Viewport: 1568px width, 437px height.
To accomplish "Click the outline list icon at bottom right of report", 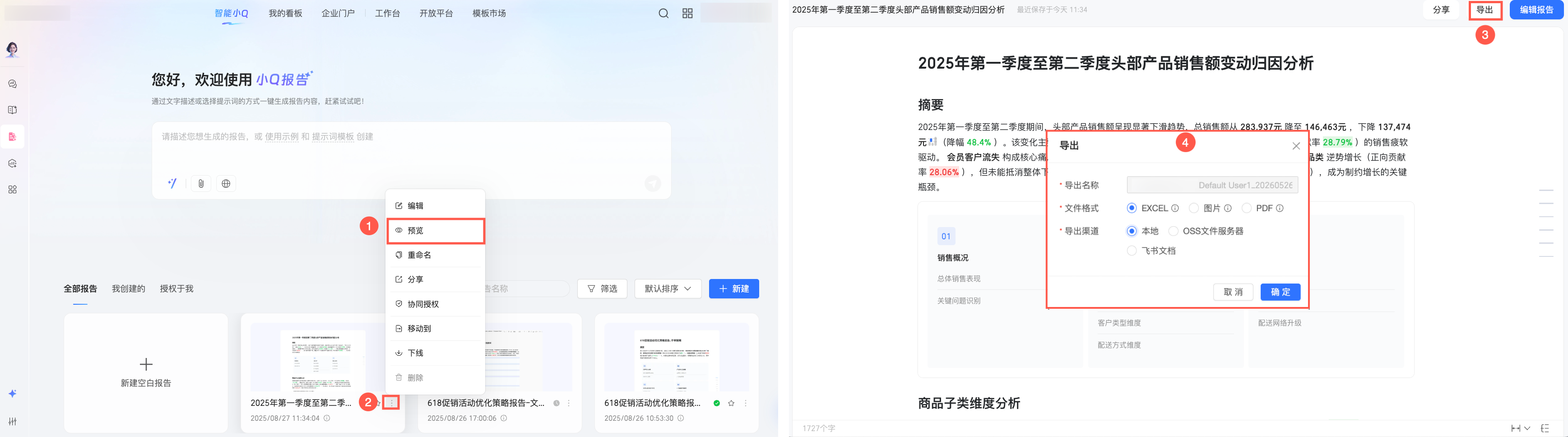I will coord(1545,428).
